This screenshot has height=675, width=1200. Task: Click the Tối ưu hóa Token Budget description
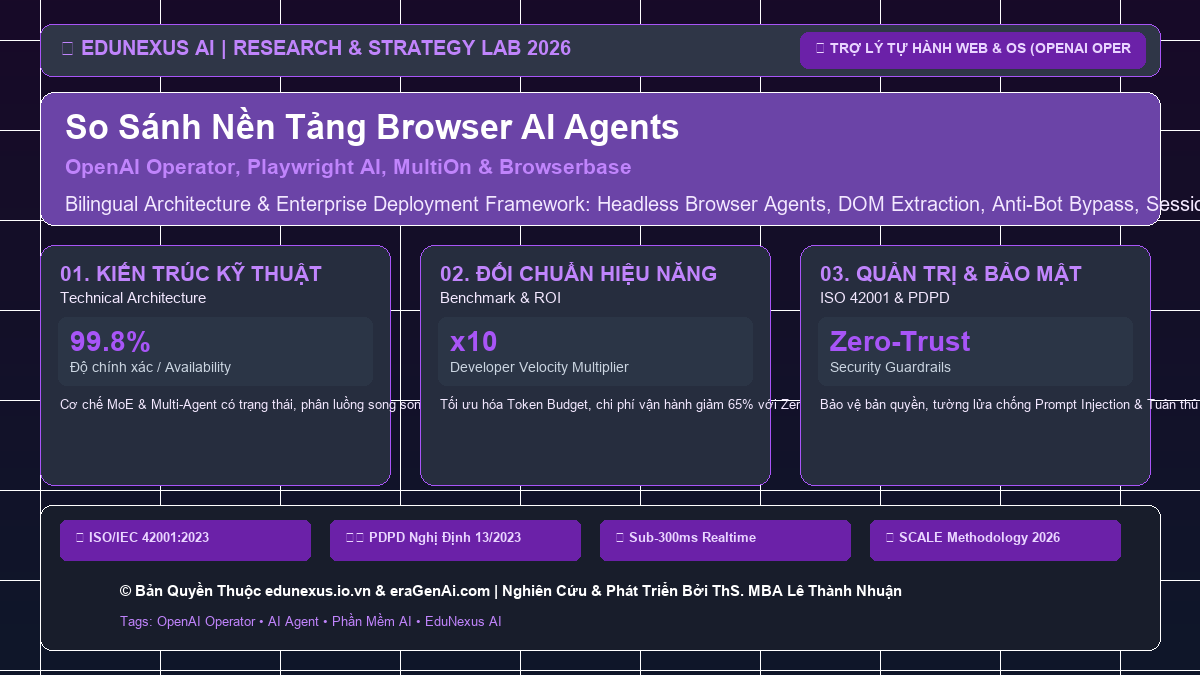tap(620, 404)
